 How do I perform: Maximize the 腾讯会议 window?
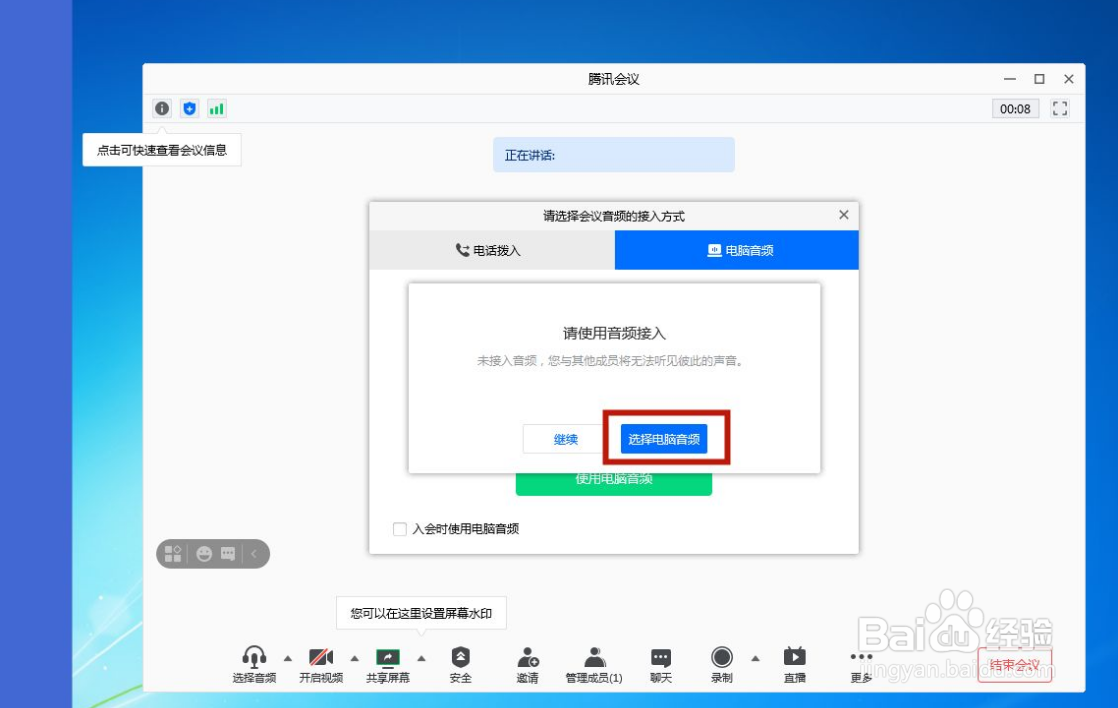click(1040, 79)
